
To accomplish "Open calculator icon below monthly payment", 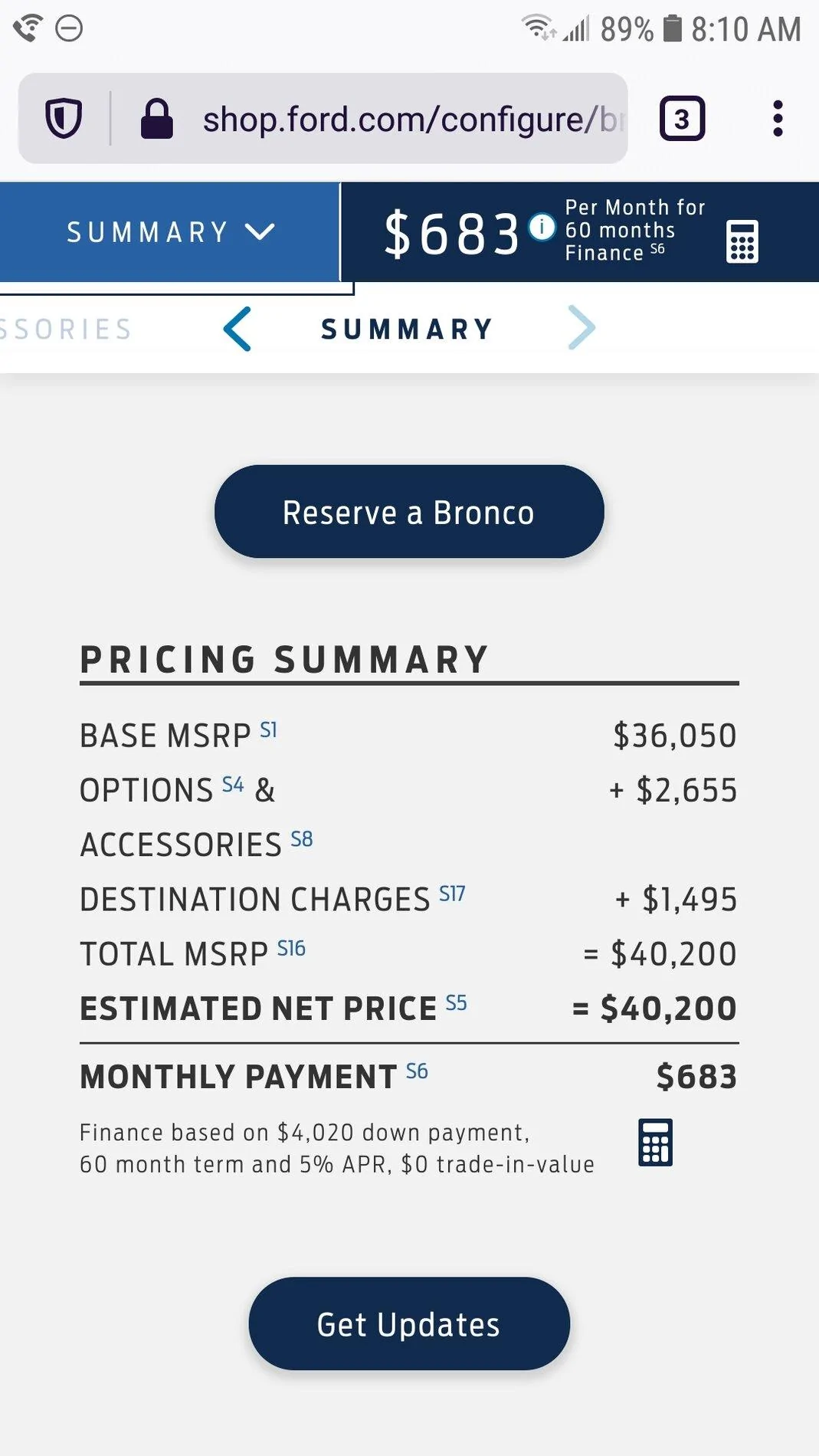I will point(656,1142).
